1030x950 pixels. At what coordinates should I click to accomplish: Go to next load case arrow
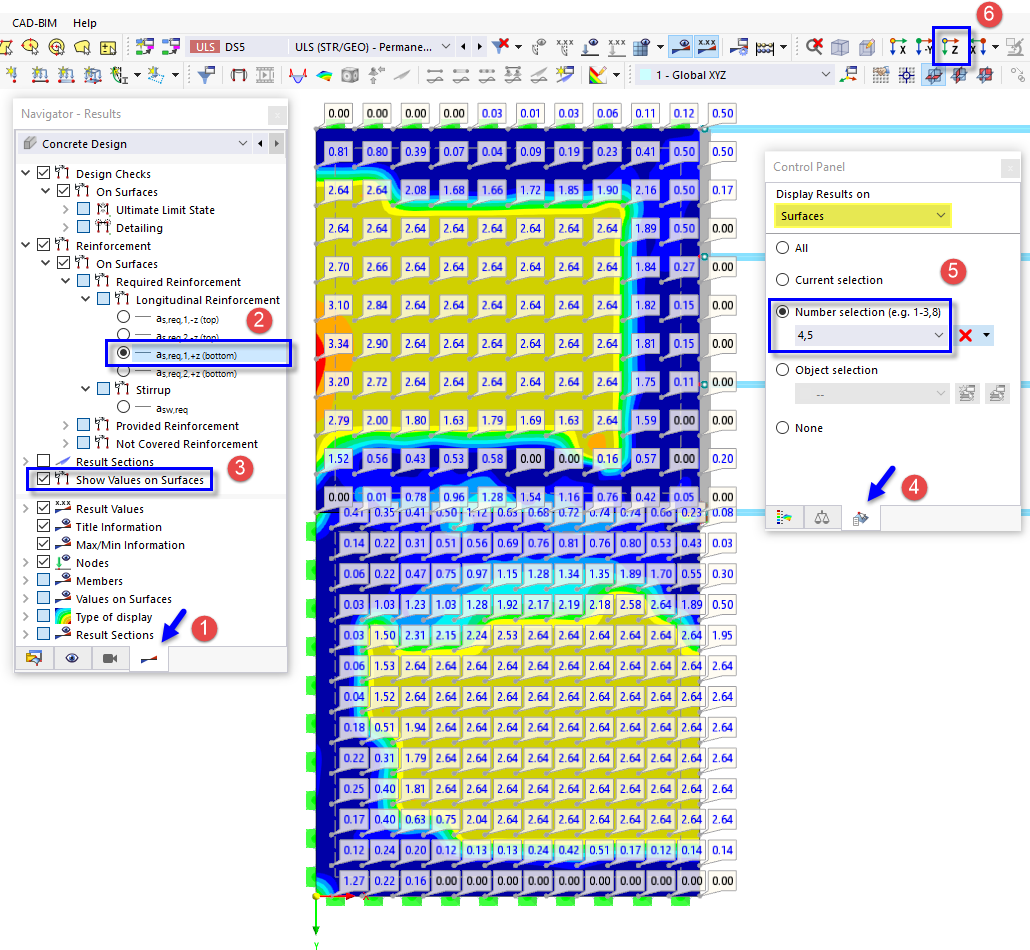[x=480, y=47]
